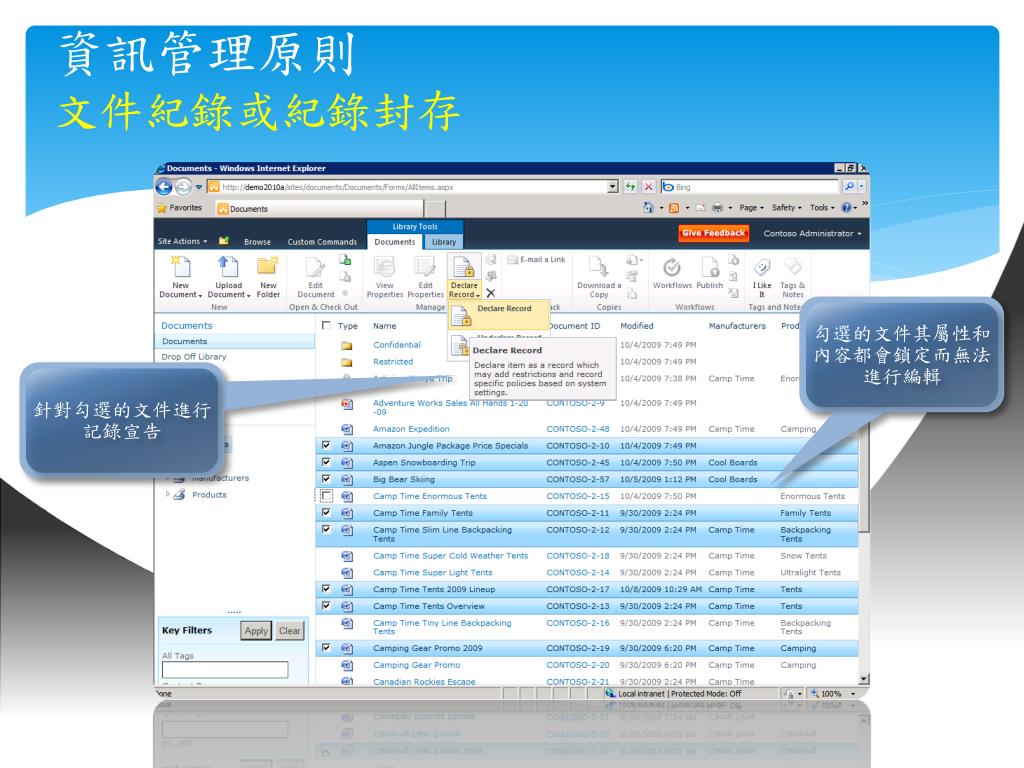Uncheck Camp Time Tents Overview checkbox
Screen dimensions: 1024x768
pyautogui.click(x=326, y=606)
